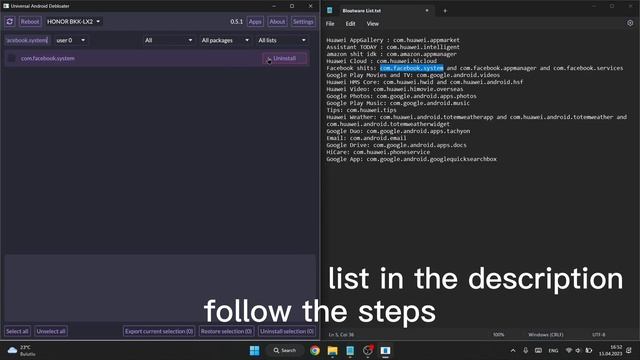
Task: Click highlighted com.facebook.system text in Notepad
Action: [x=411, y=68]
